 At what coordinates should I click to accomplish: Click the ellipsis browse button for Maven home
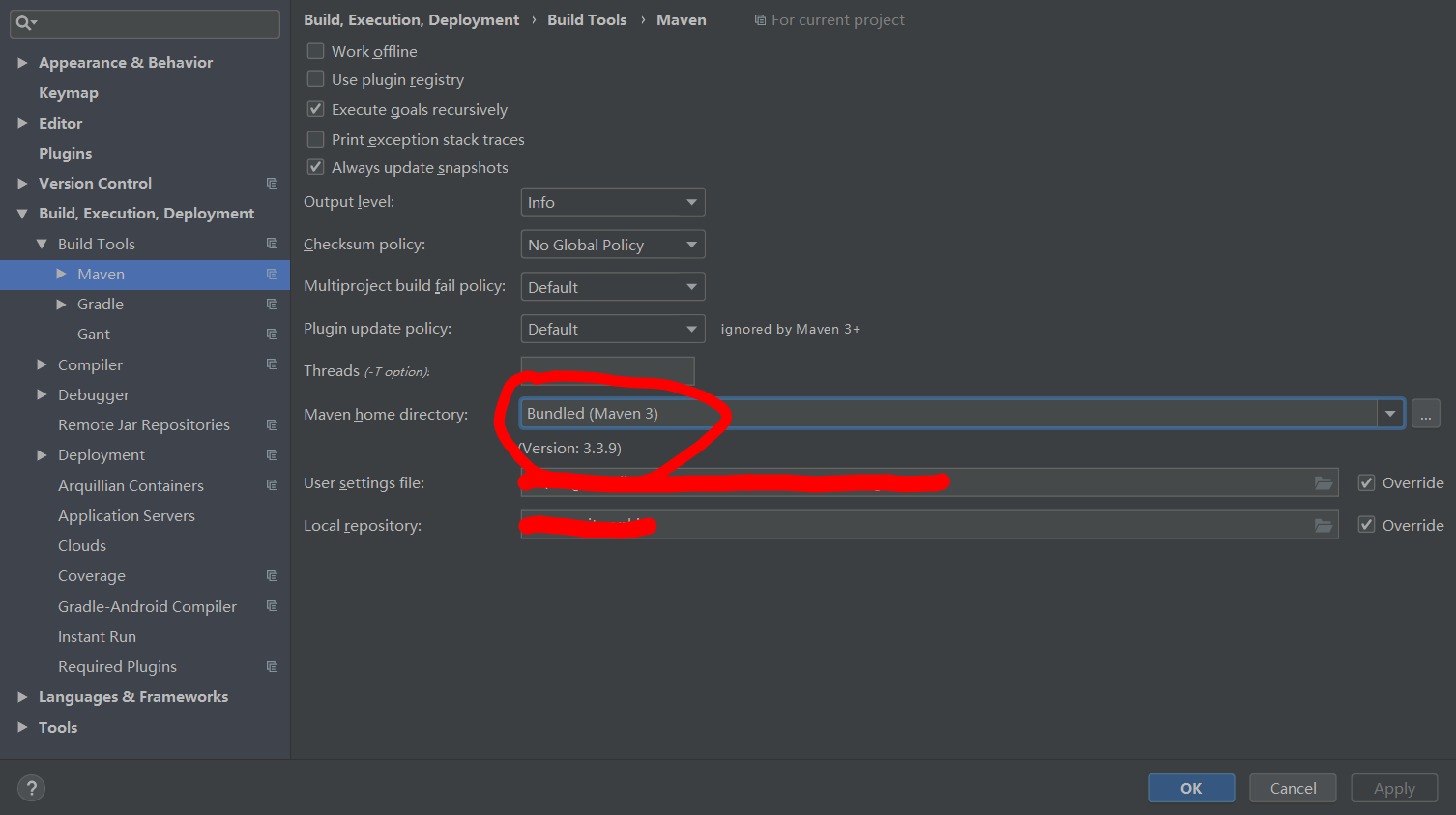1426,414
